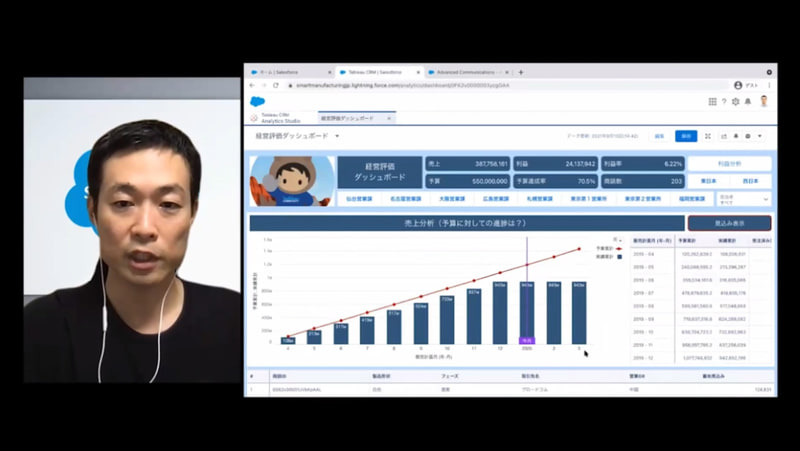This screenshot has width=800, height=451.
Task: Click the highlighted 2020 bar in chart
Action: coord(527,313)
